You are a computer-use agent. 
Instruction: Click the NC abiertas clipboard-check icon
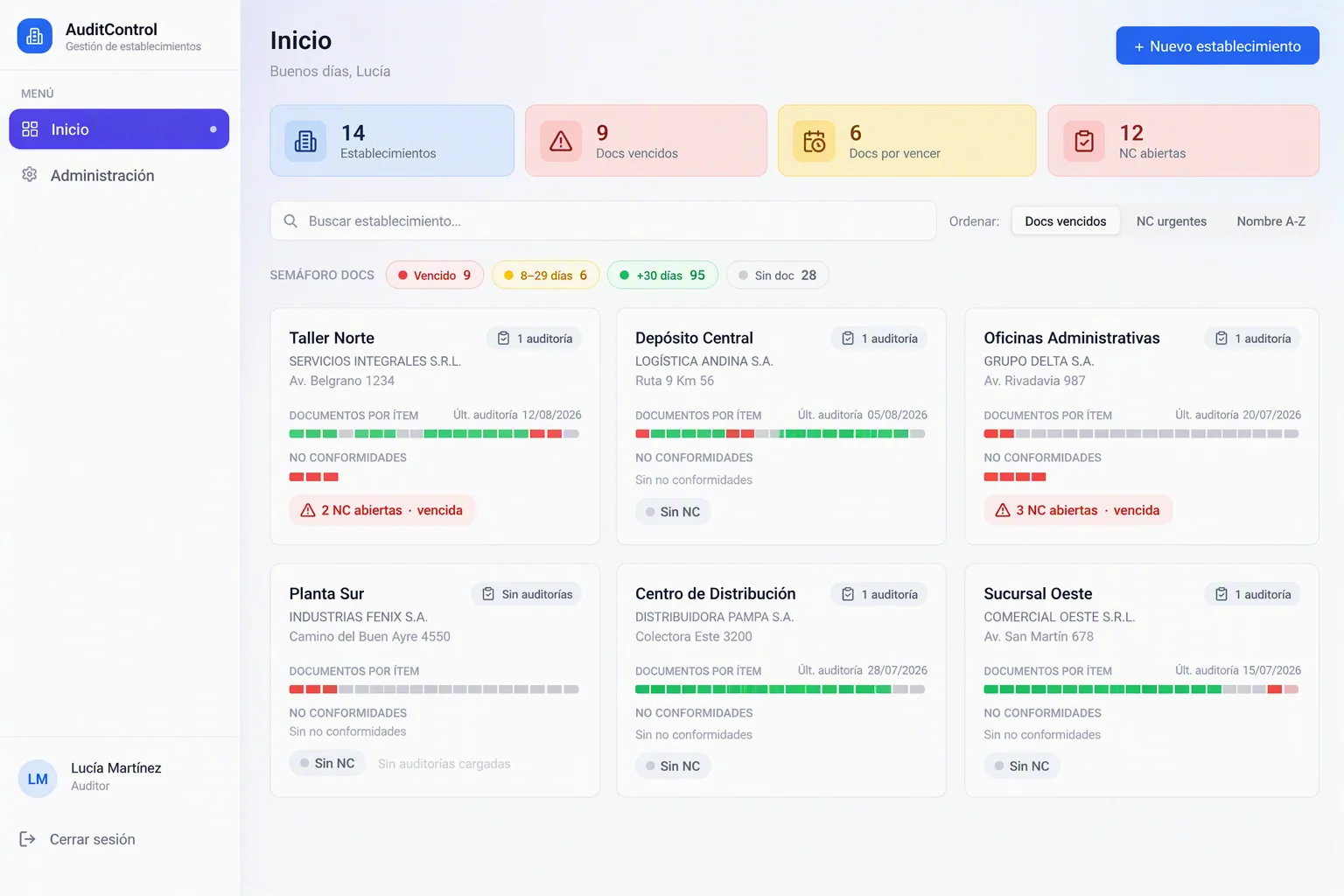tap(1084, 141)
